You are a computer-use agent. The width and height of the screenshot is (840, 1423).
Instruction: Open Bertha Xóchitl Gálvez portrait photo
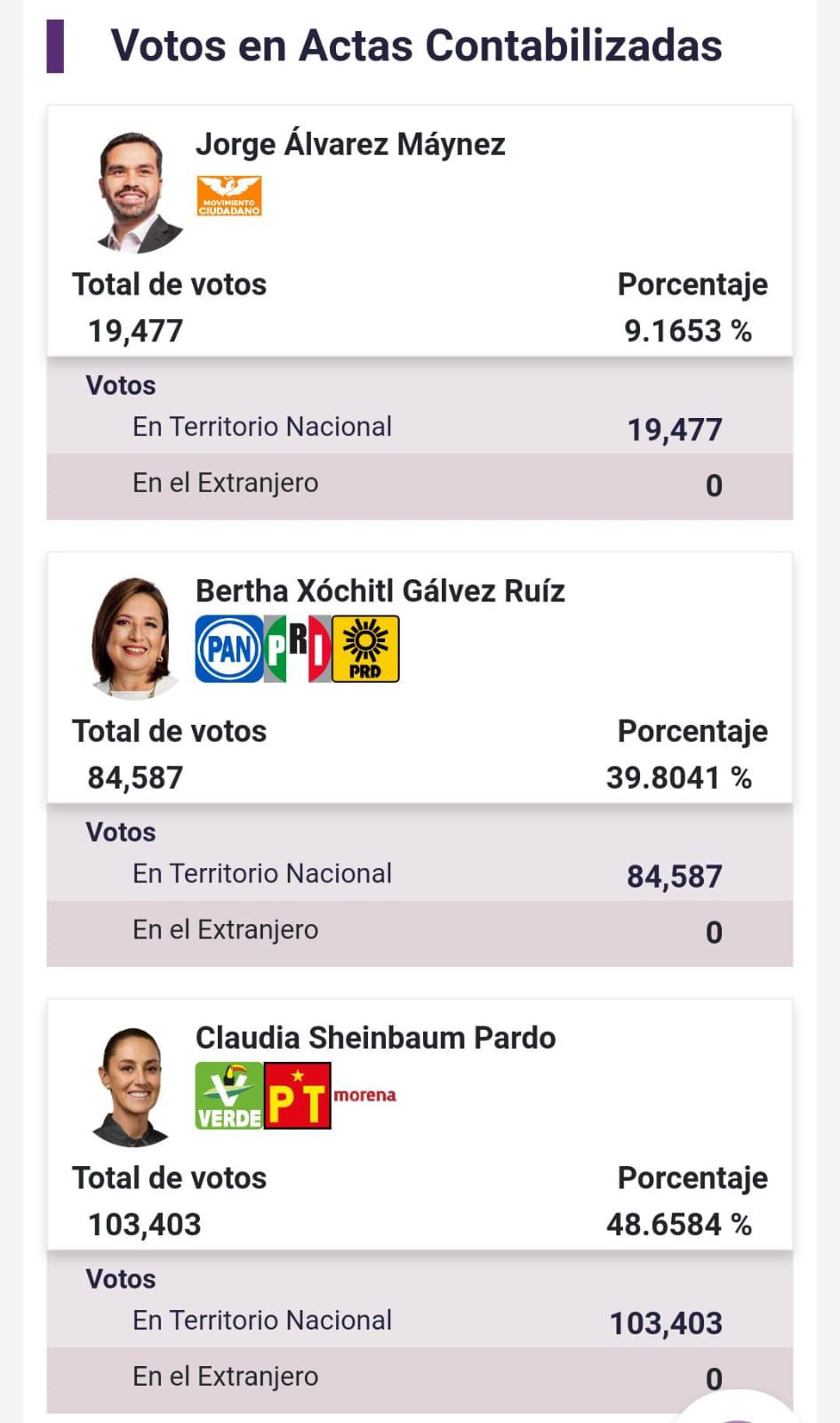(133, 639)
